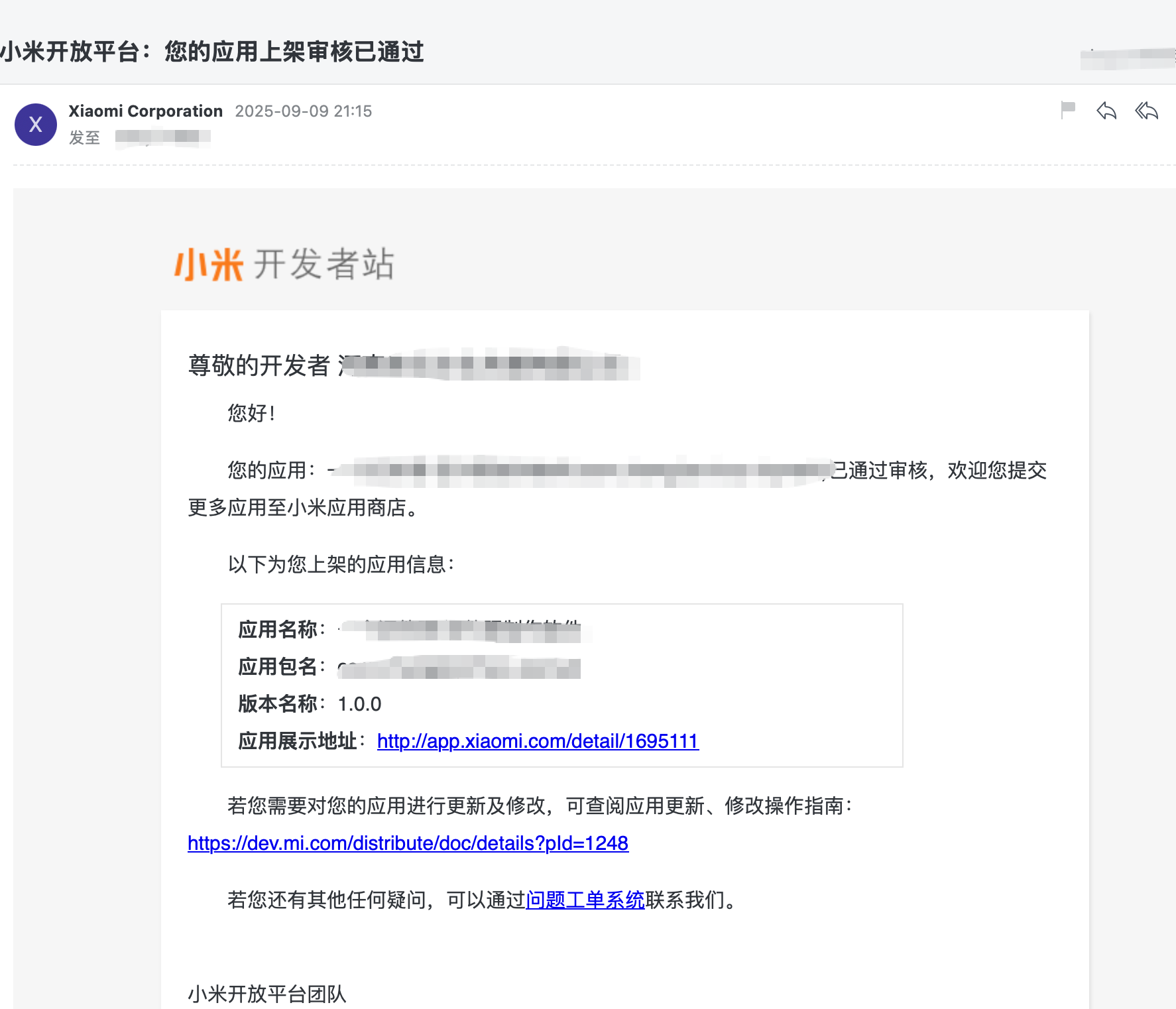The width and height of the screenshot is (1176, 1009).
Task: Click the email subject 您的应用上架审核已通过
Action: click(294, 51)
